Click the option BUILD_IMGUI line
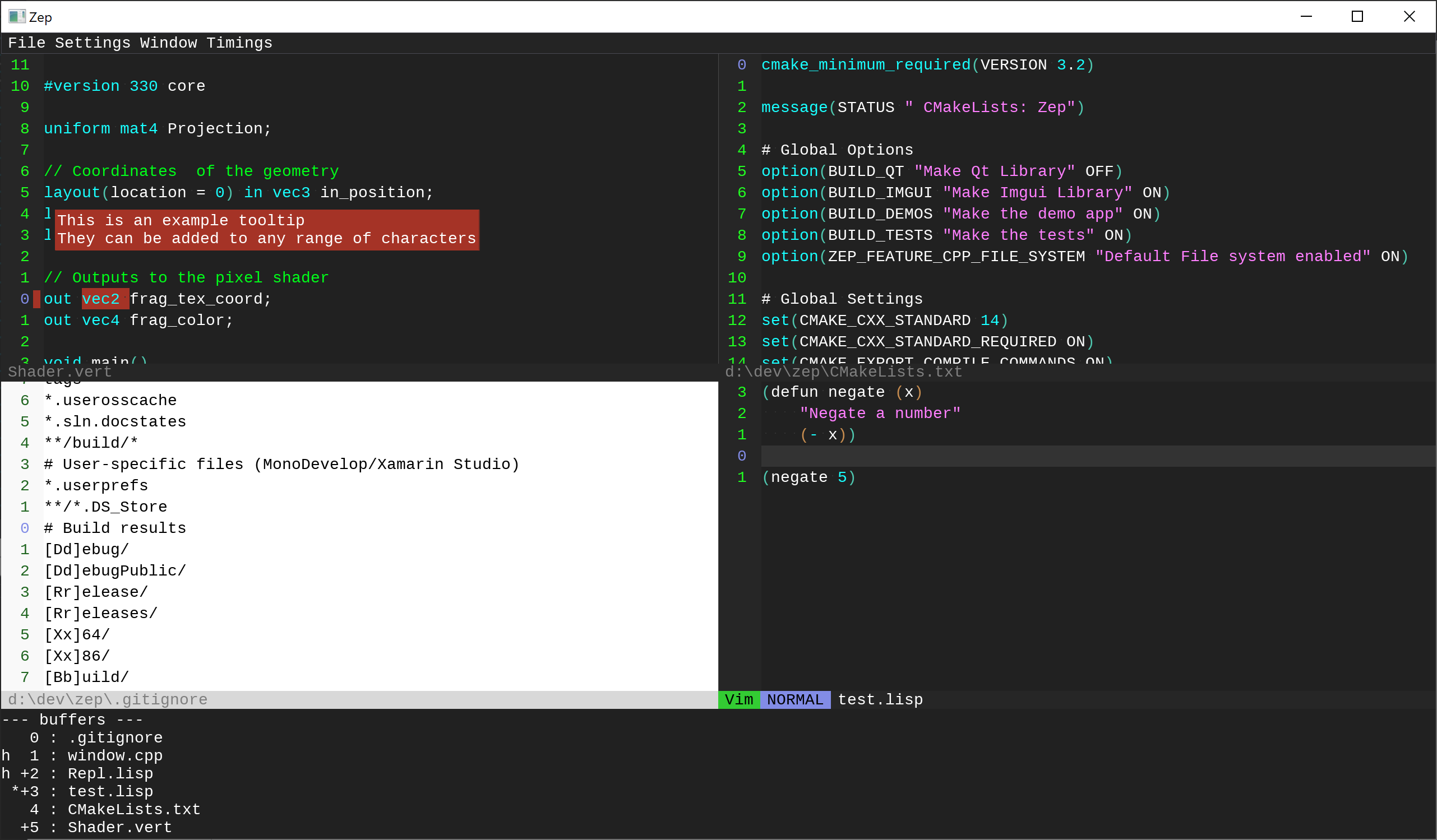This screenshot has height=840, width=1437. pyautogui.click(x=965, y=193)
